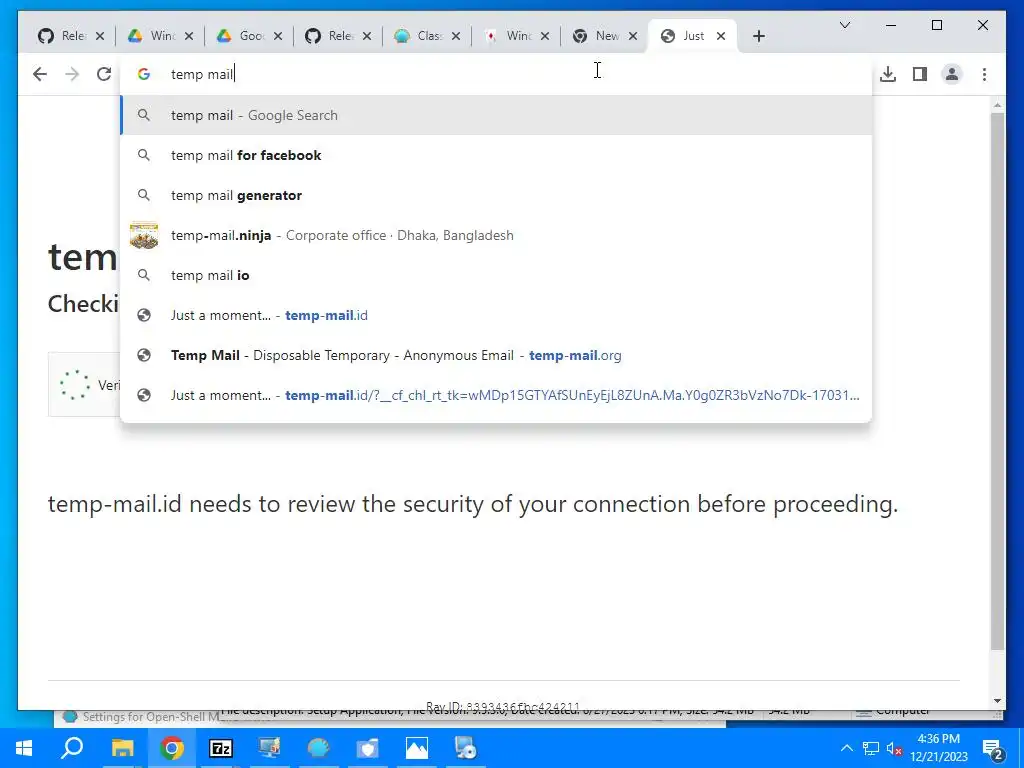Close the Google Drive 'Goo' tab
Image resolution: width=1024 pixels, height=768 pixels.
point(278,36)
